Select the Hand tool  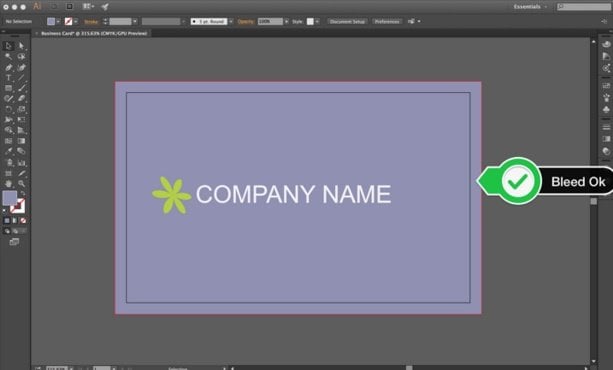pos(8,183)
